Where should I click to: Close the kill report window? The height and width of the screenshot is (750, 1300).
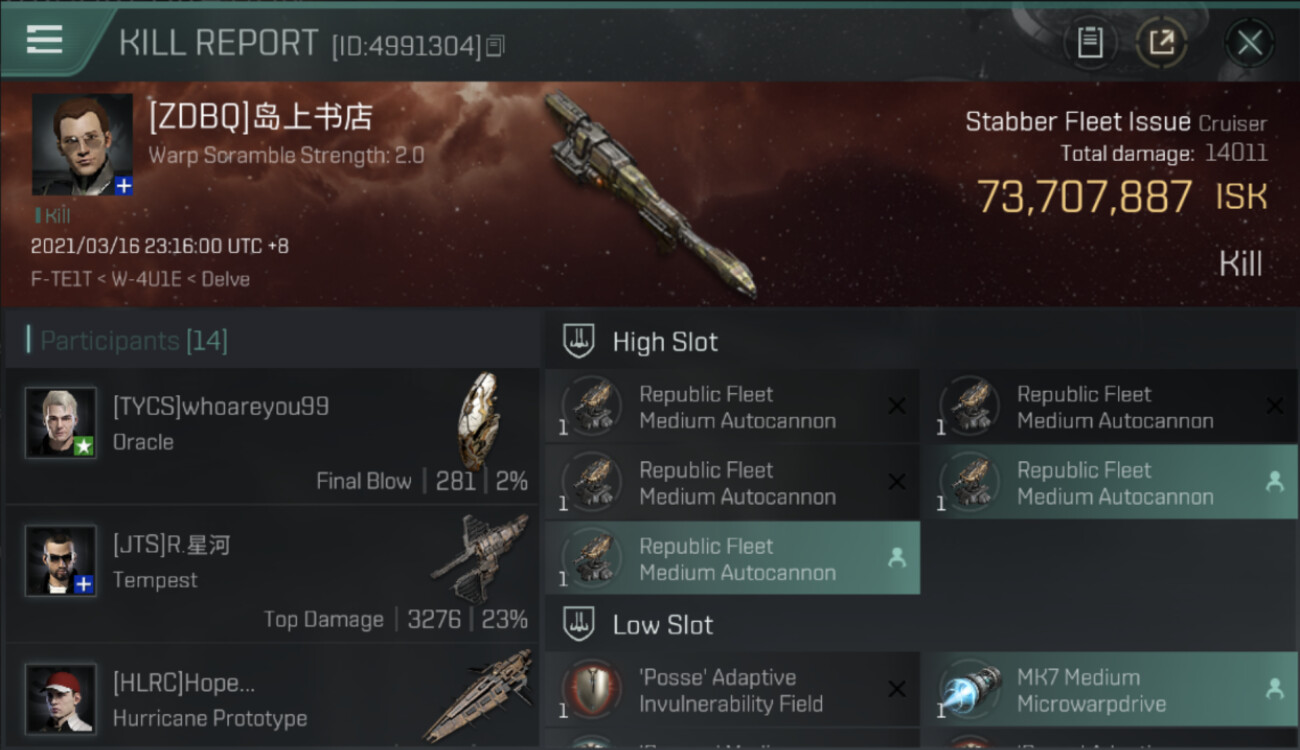(x=1249, y=43)
